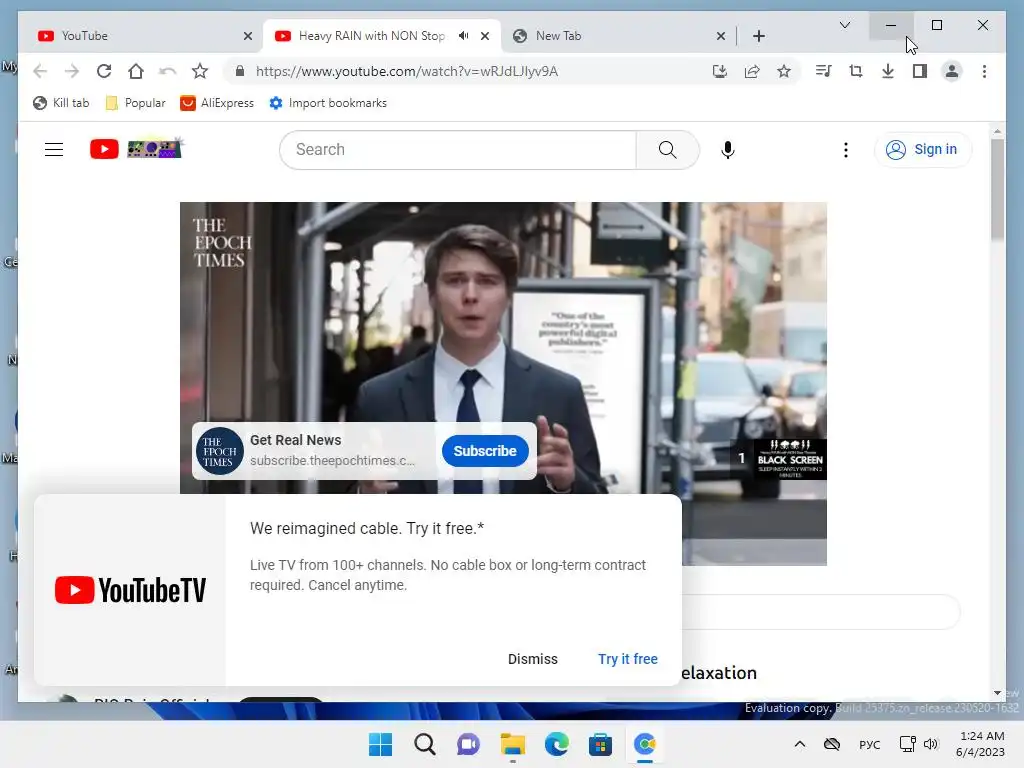Mute the Heavy RAIN tab audio
1024x768 pixels.
pos(463,35)
